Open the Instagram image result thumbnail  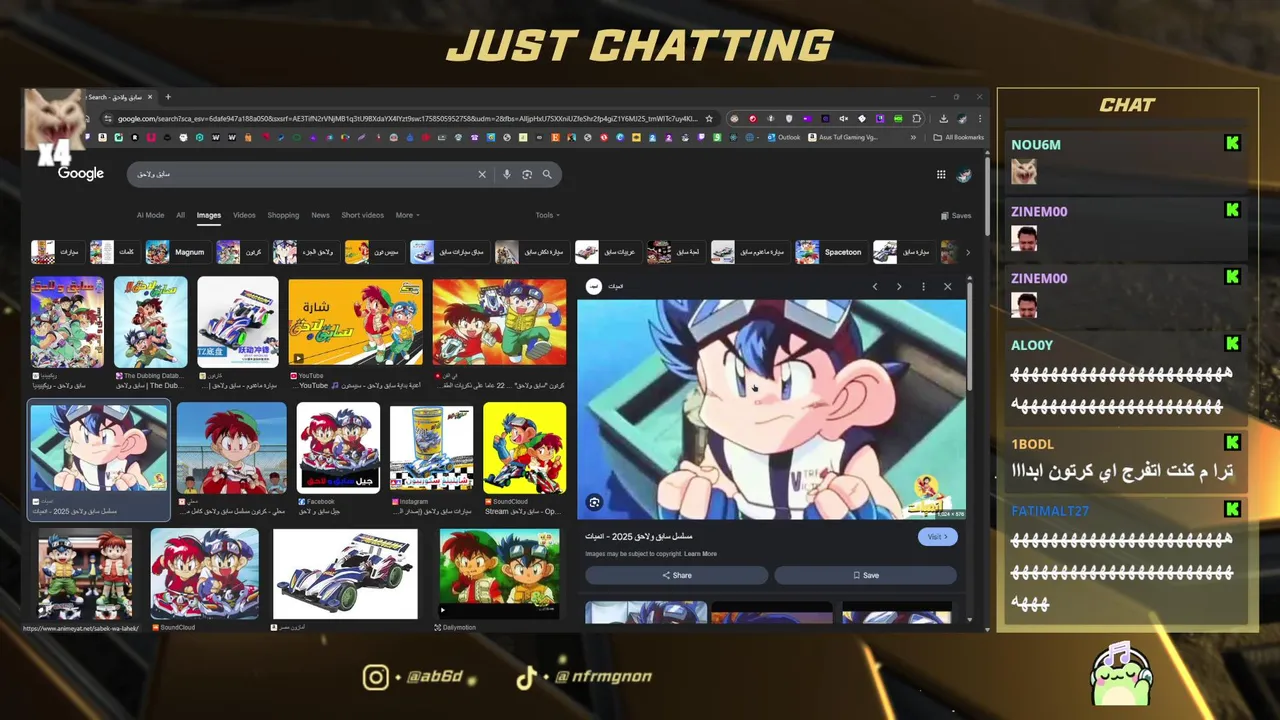tap(431, 448)
